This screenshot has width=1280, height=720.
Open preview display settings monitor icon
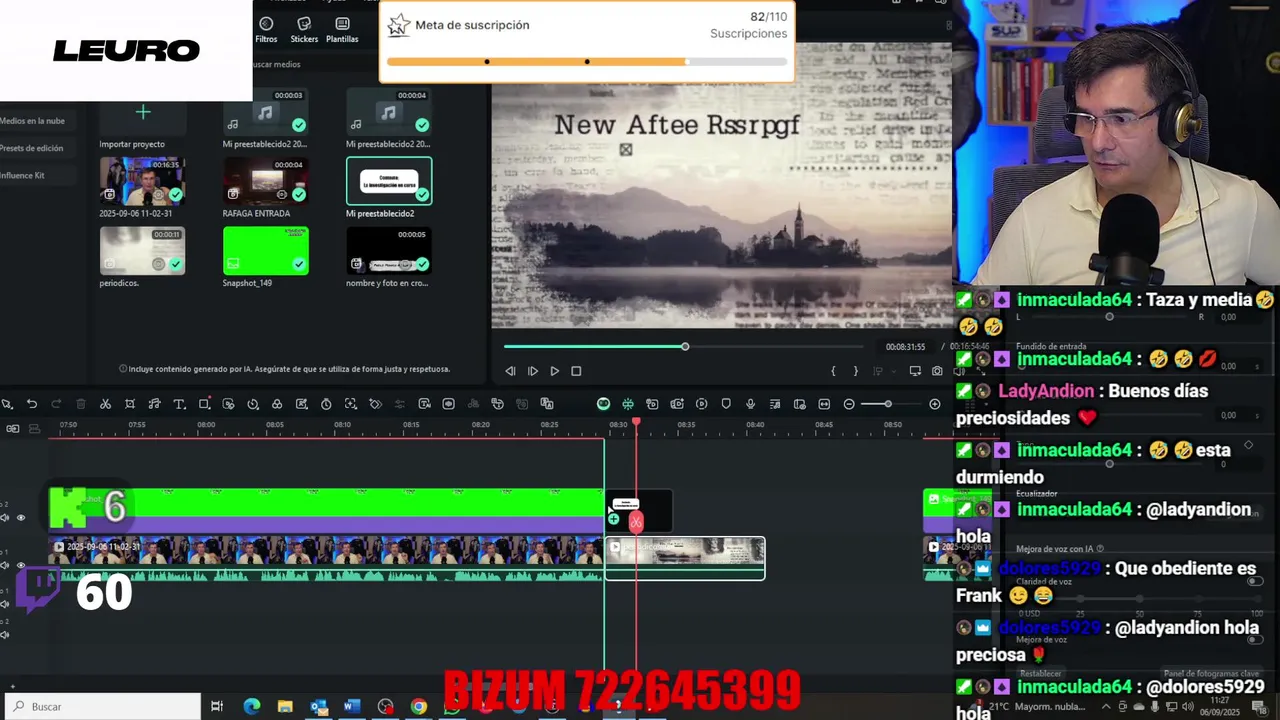pos(915,371)
